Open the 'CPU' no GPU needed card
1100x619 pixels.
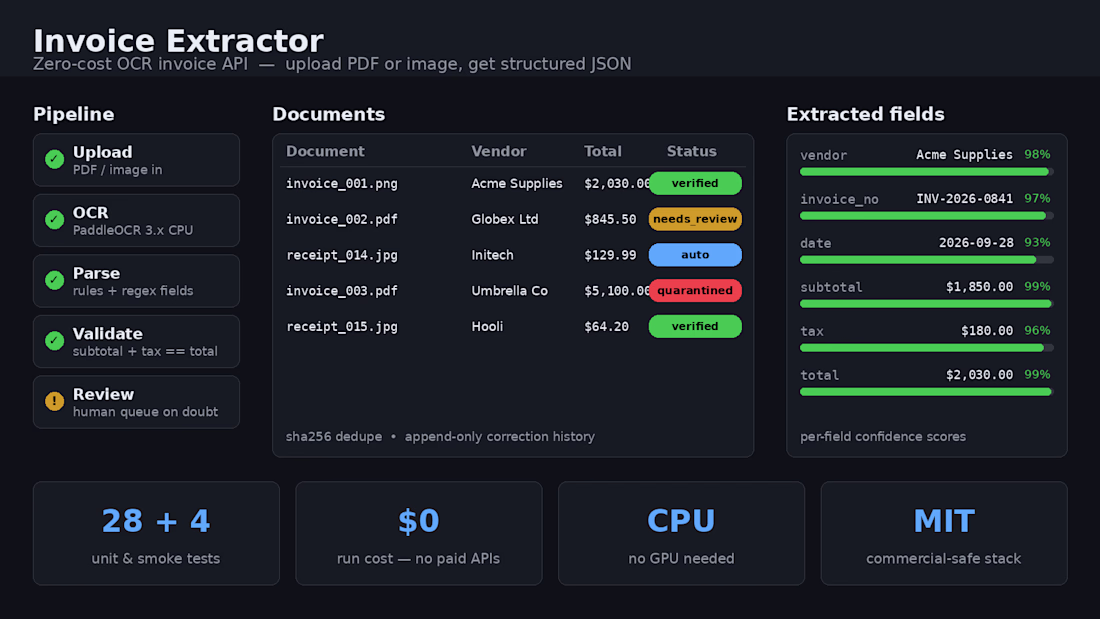pos(681,533)
